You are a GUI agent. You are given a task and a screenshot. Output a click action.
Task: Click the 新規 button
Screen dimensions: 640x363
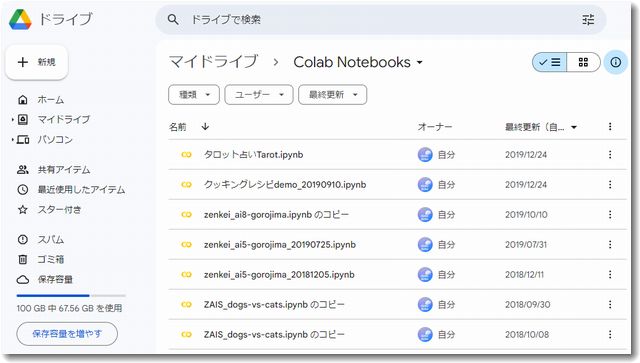[37, 62]
